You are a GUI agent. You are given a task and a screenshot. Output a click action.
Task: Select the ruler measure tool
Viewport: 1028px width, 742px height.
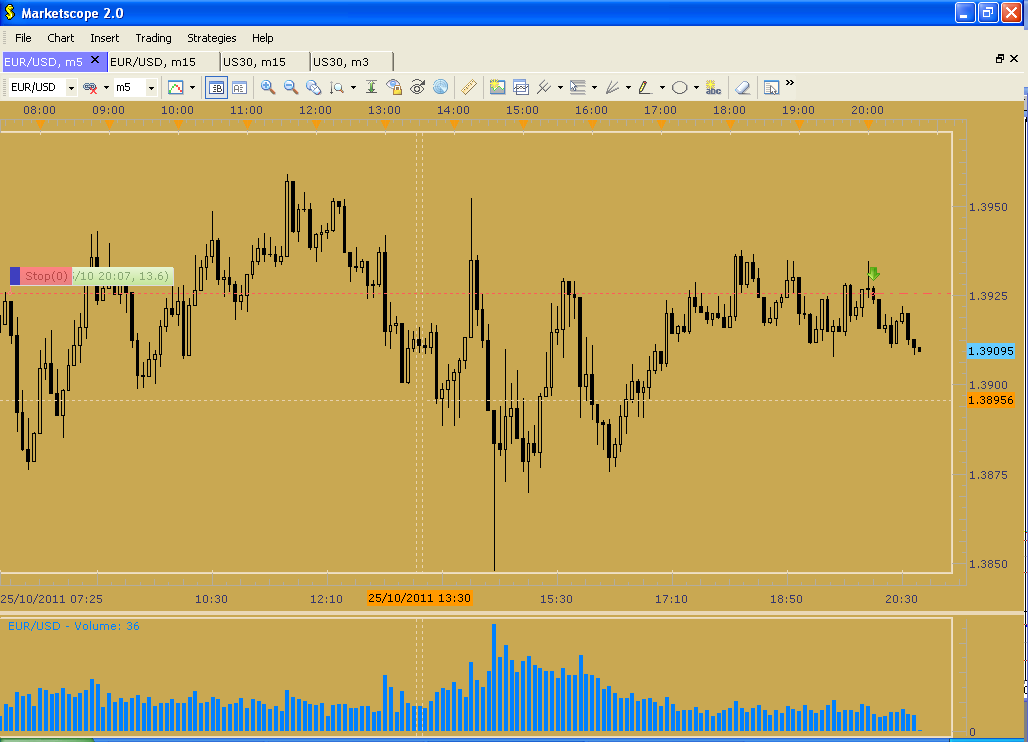(468, 87)
